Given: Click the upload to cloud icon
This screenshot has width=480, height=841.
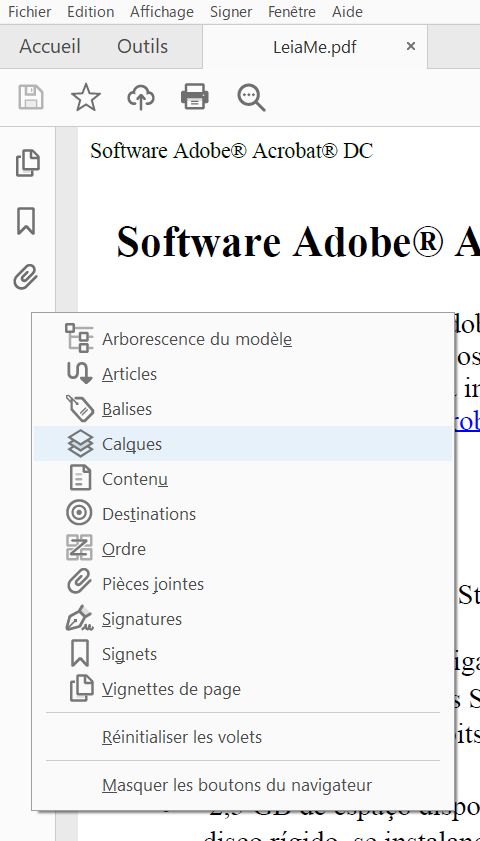Looking at the screenshot, I should [141, 98].
